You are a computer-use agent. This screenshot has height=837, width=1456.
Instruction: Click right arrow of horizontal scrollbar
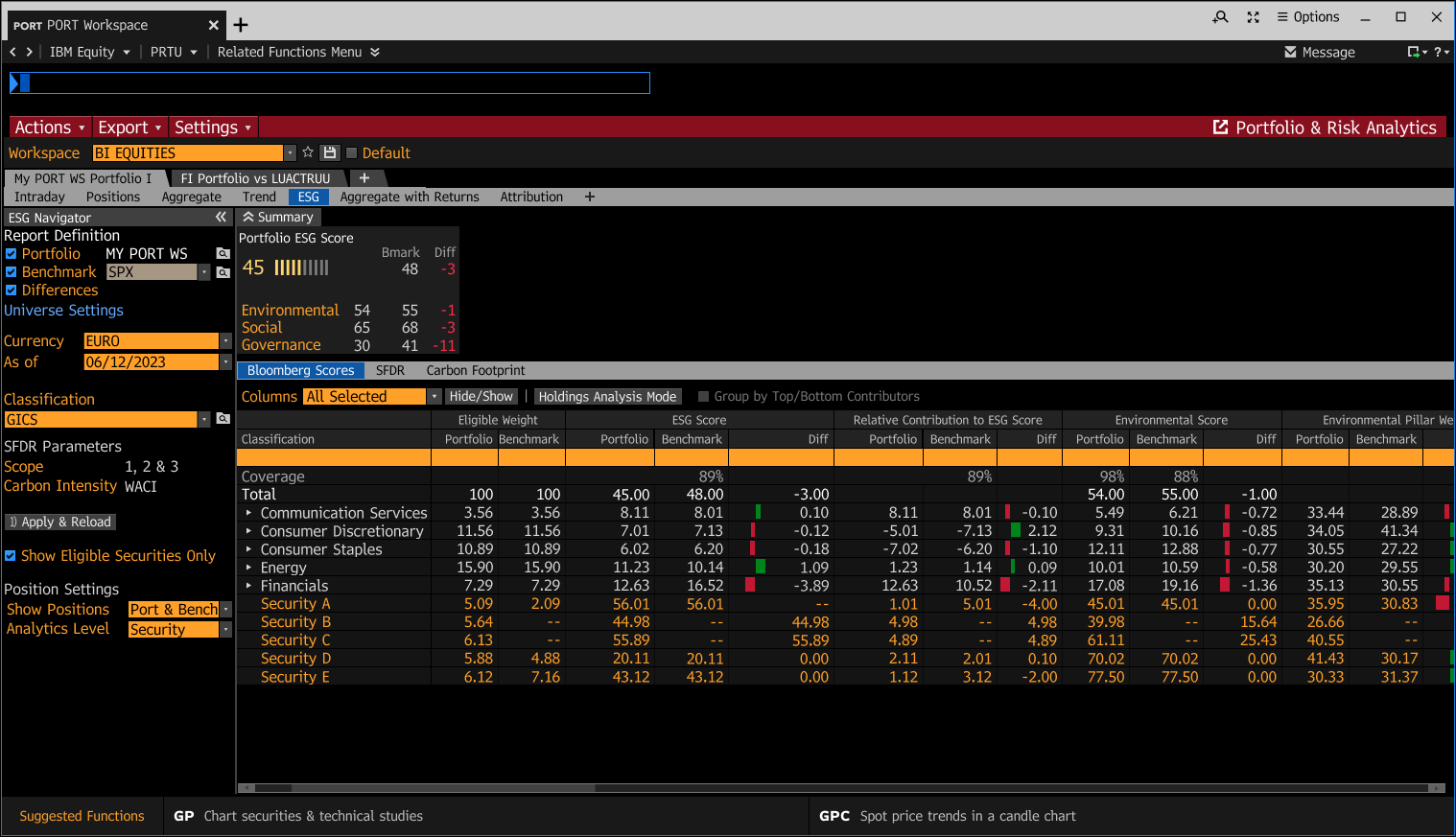click(1438, 788)
